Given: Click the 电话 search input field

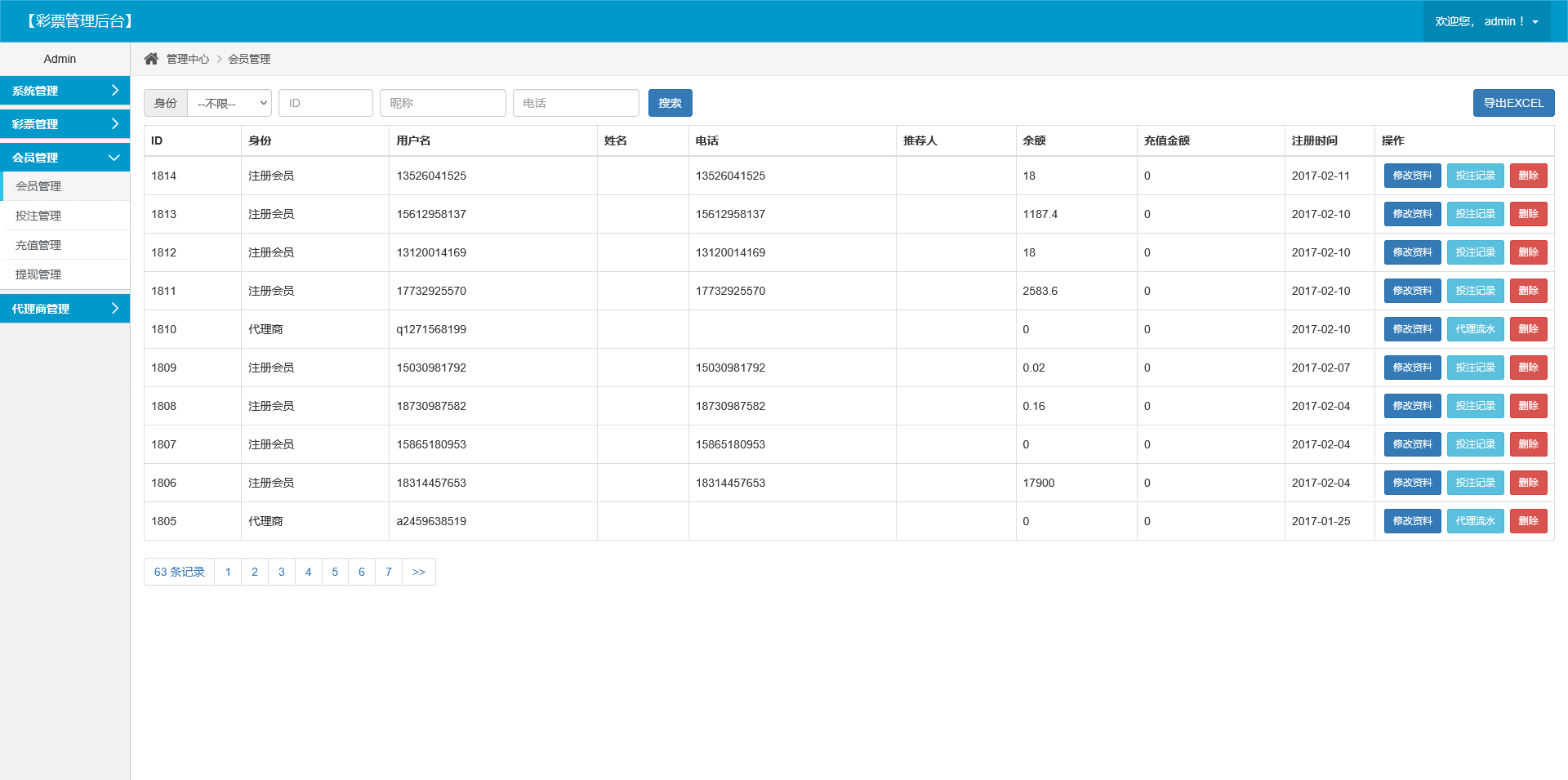Looking at the screenshot, I should point(576,103).
